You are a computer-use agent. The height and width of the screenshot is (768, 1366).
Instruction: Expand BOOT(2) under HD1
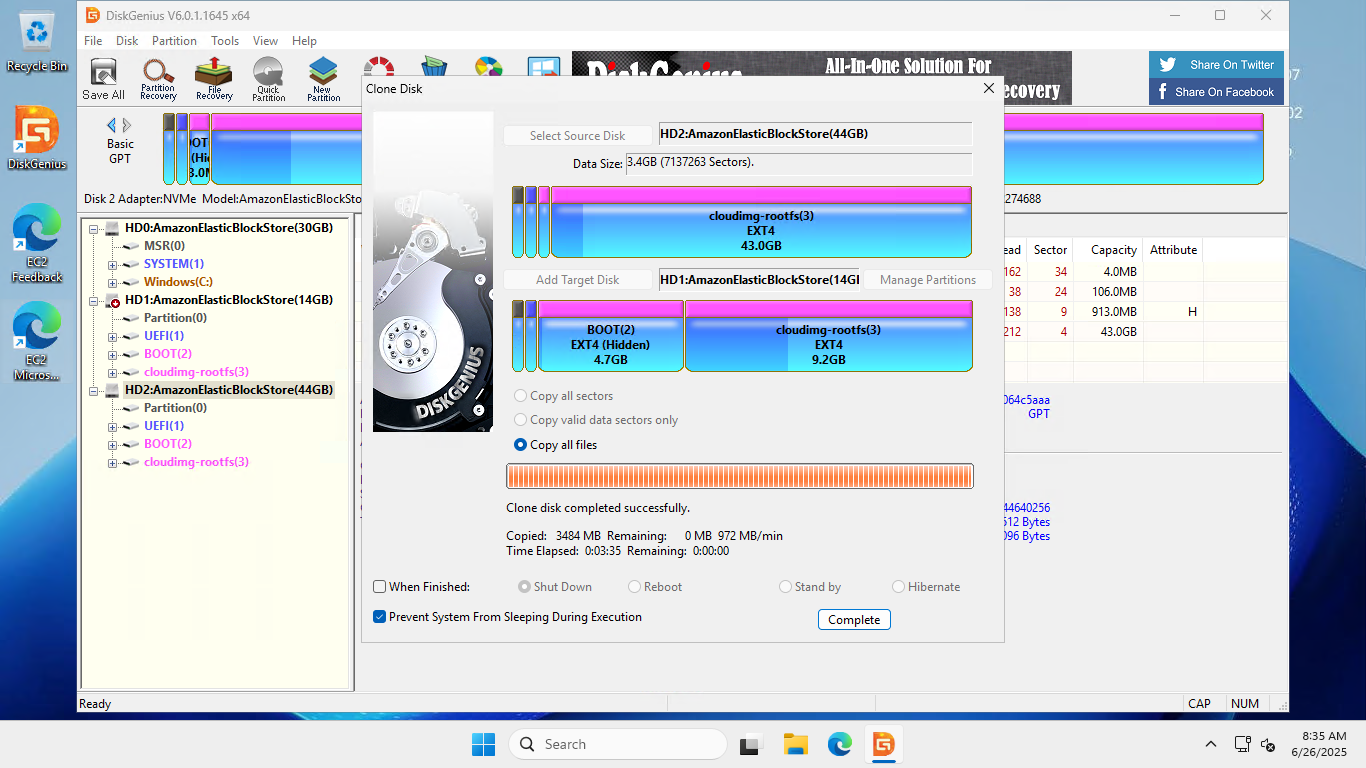[113, 354]
